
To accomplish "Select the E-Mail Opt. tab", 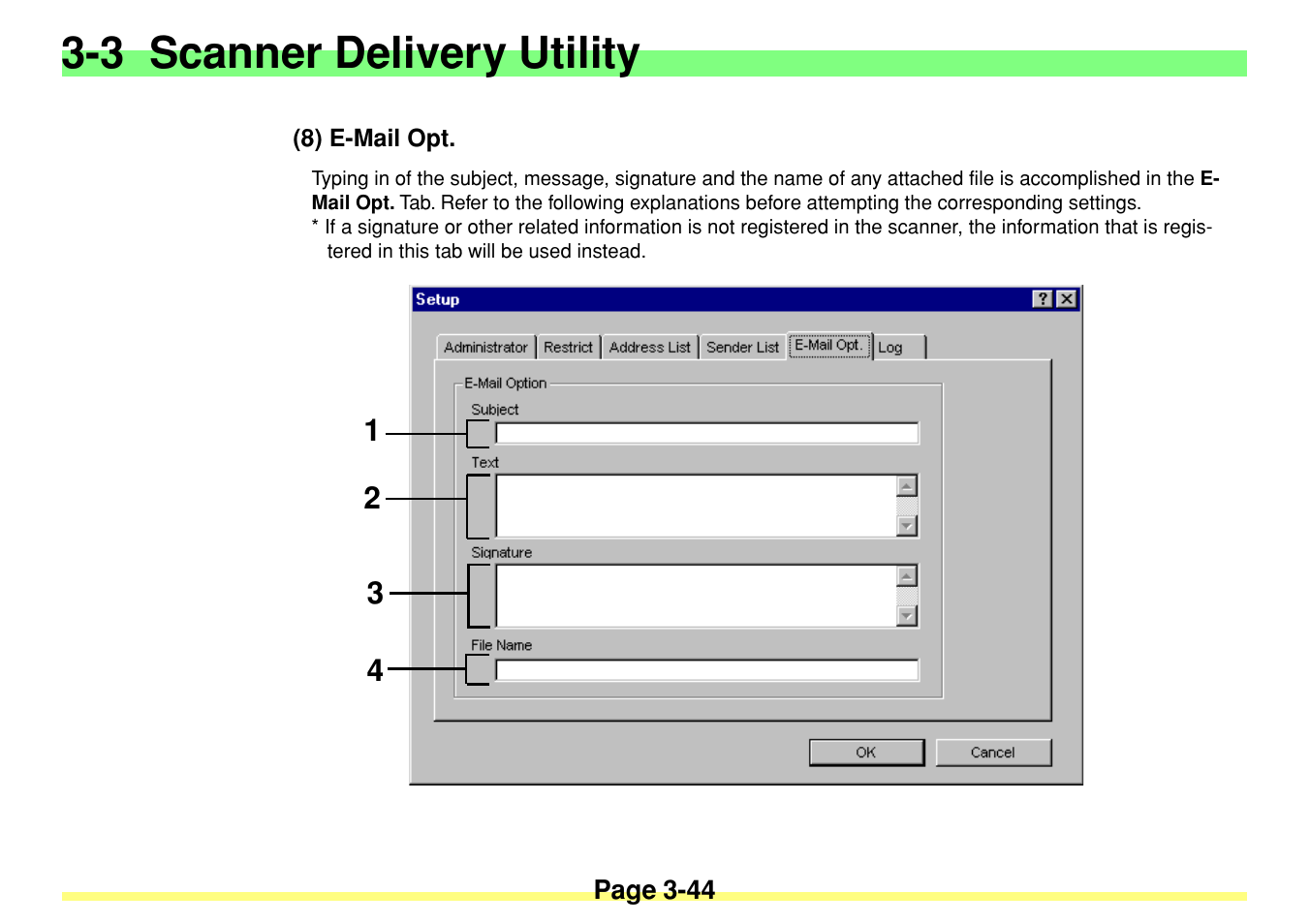I will (x=828, y=345).
